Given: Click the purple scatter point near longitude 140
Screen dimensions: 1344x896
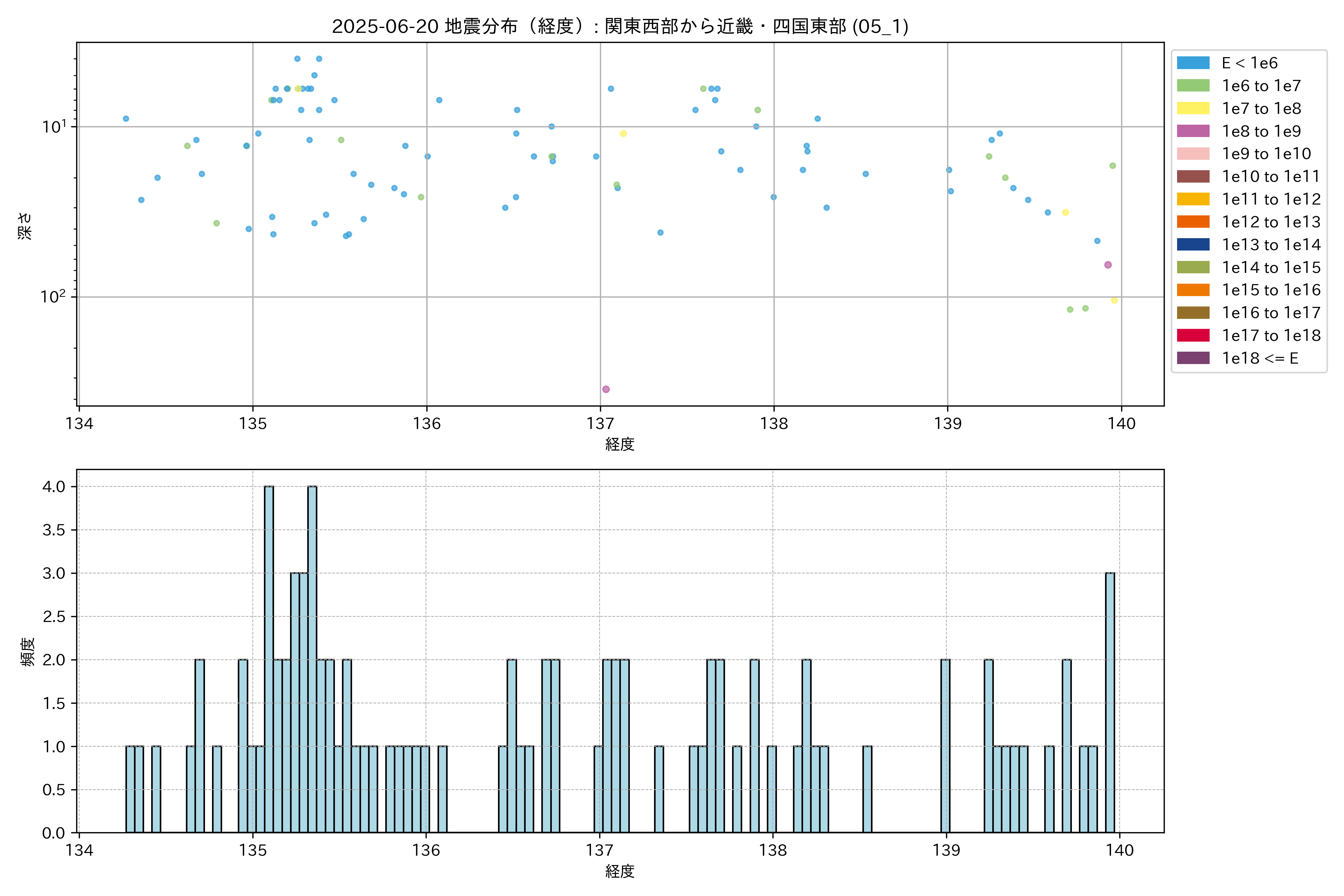Looking at the screenshot, I should click(1108, 265).
